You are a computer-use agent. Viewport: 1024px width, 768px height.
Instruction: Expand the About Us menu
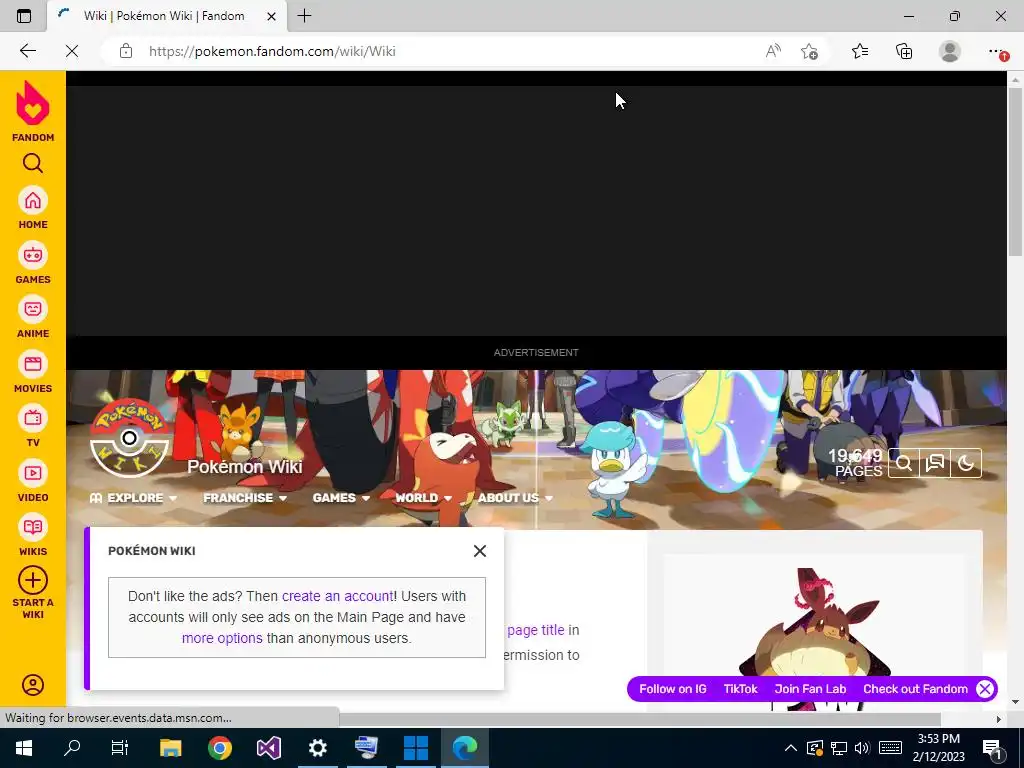coord(515,498)
